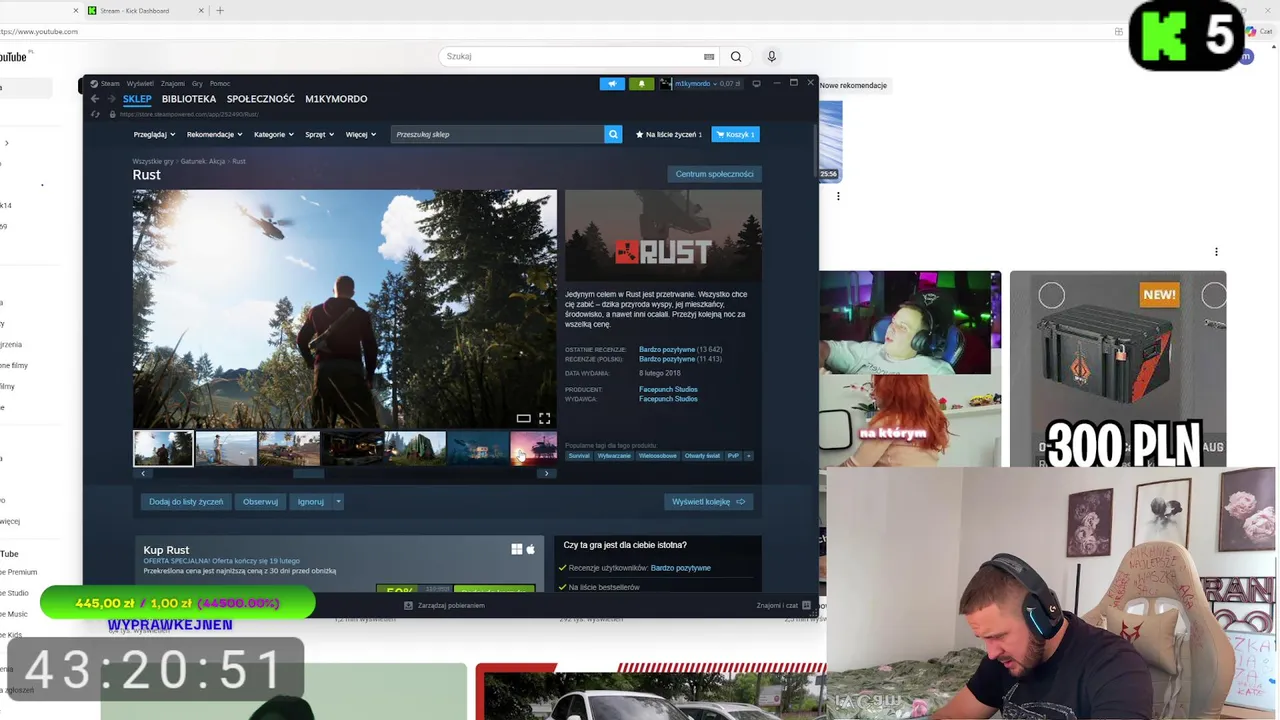Open the Znajomi menu in Steam
Image resolution: width=1280 pixels, height=720 pixels.
point(172,84)
